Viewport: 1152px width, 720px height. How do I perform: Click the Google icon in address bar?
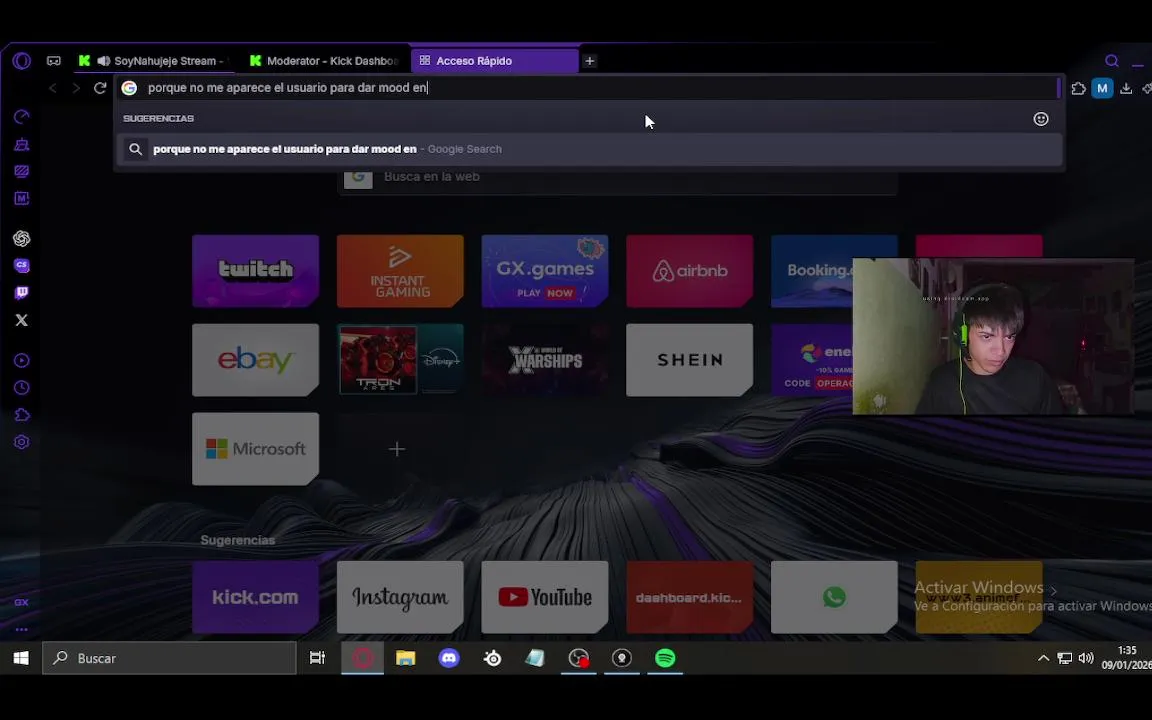click(129, 88)
